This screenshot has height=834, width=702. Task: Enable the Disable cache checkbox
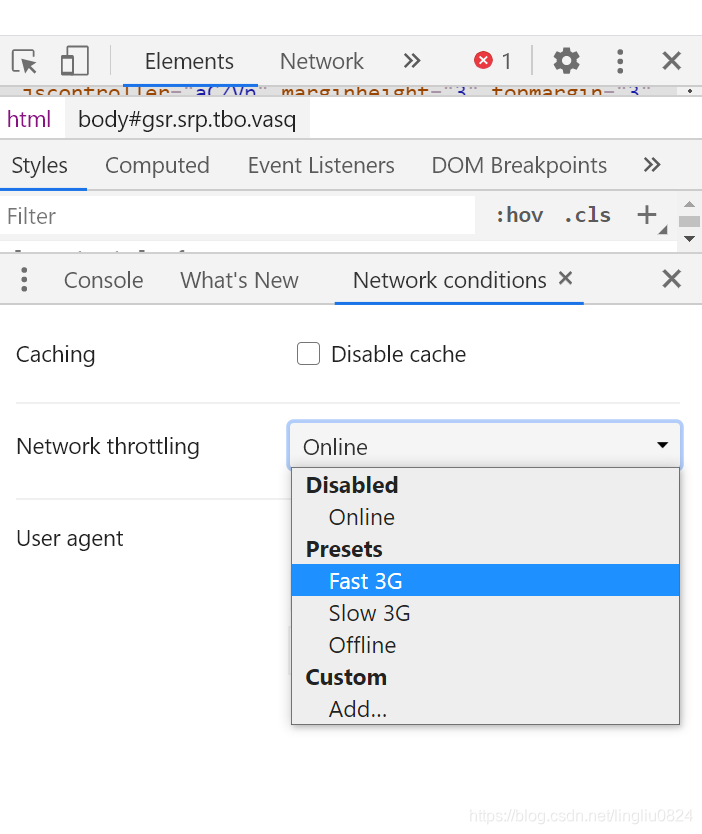click(308, 354)
